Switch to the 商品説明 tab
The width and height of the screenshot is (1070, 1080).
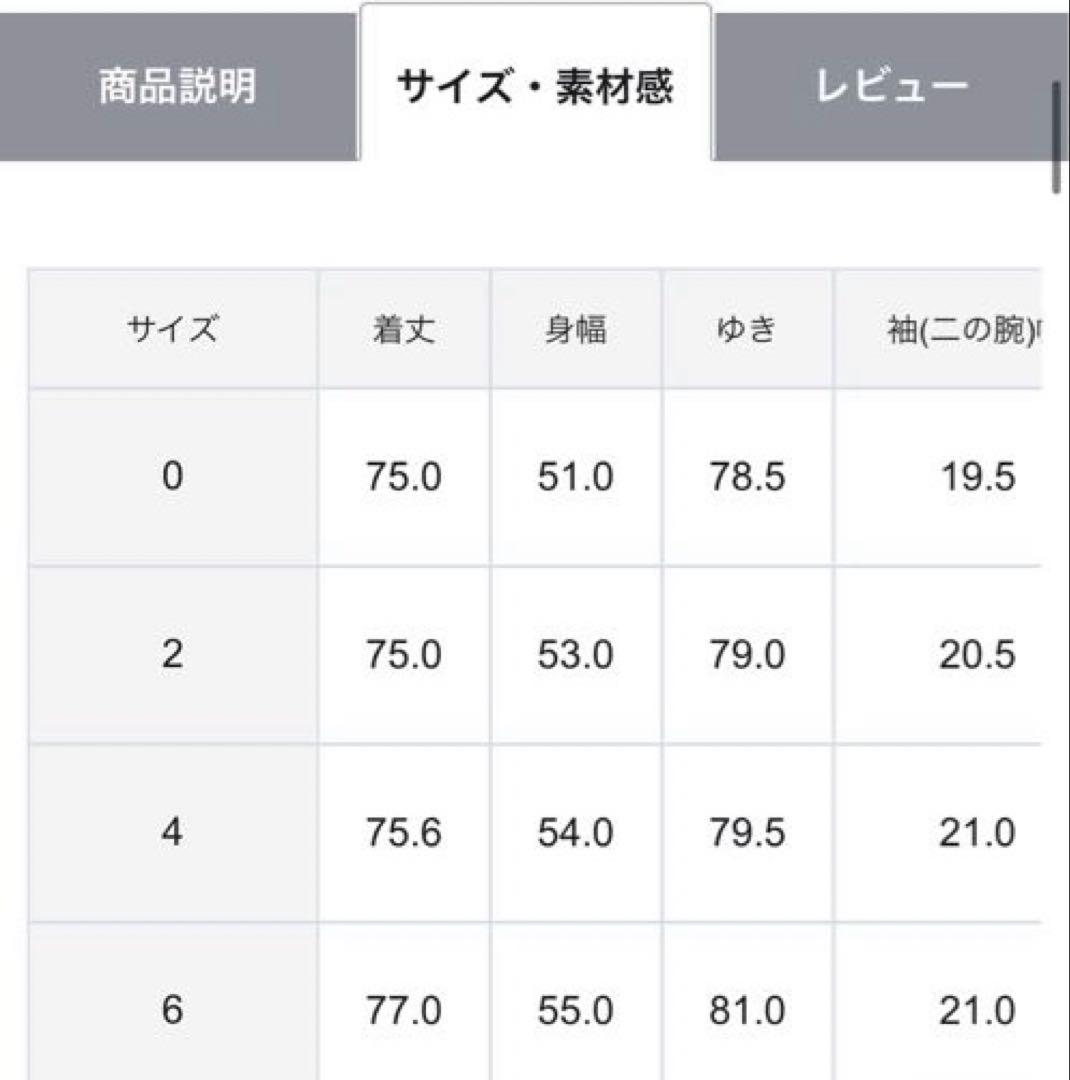tap(176, 85)
